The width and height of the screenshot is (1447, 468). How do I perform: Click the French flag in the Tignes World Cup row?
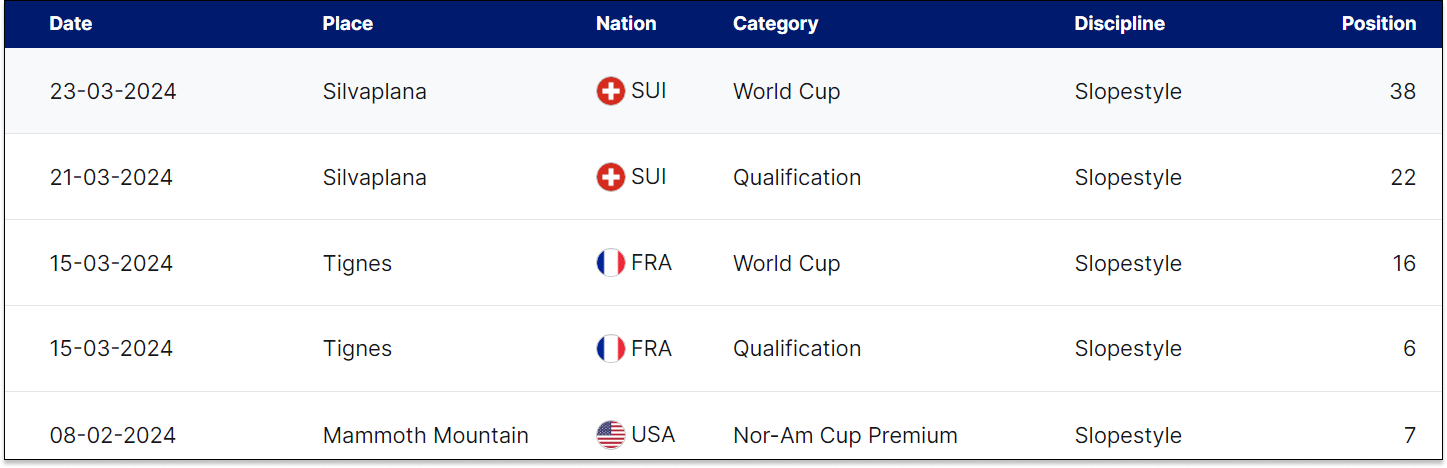pyautogui.click(x=610, y=264)
